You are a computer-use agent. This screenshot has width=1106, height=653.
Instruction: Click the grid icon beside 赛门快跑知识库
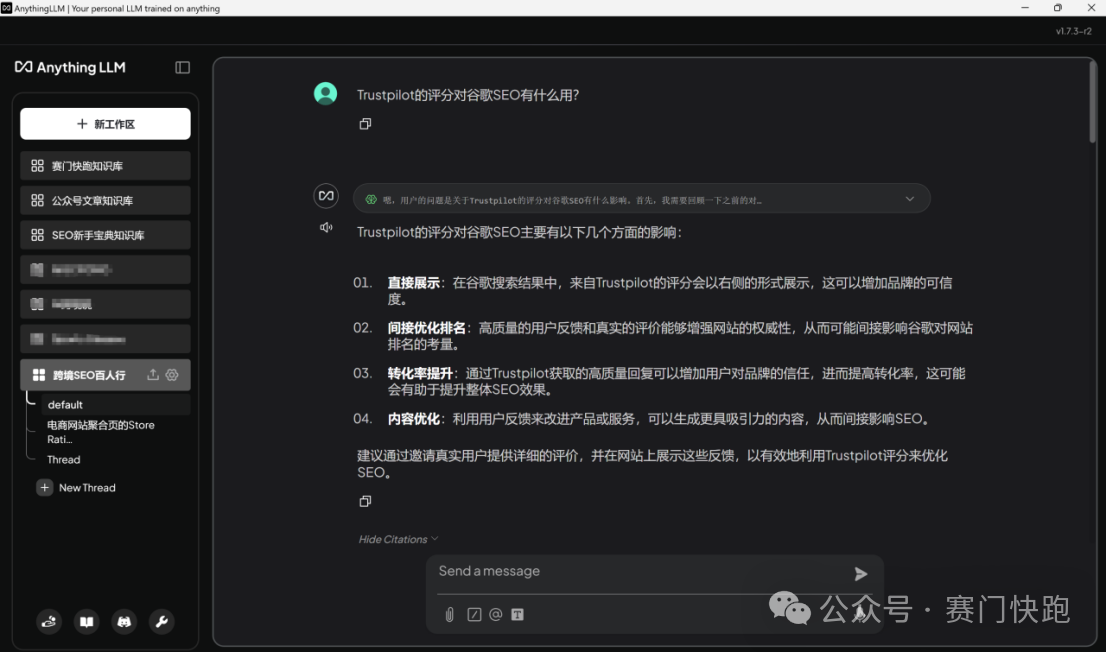(37, 166)
